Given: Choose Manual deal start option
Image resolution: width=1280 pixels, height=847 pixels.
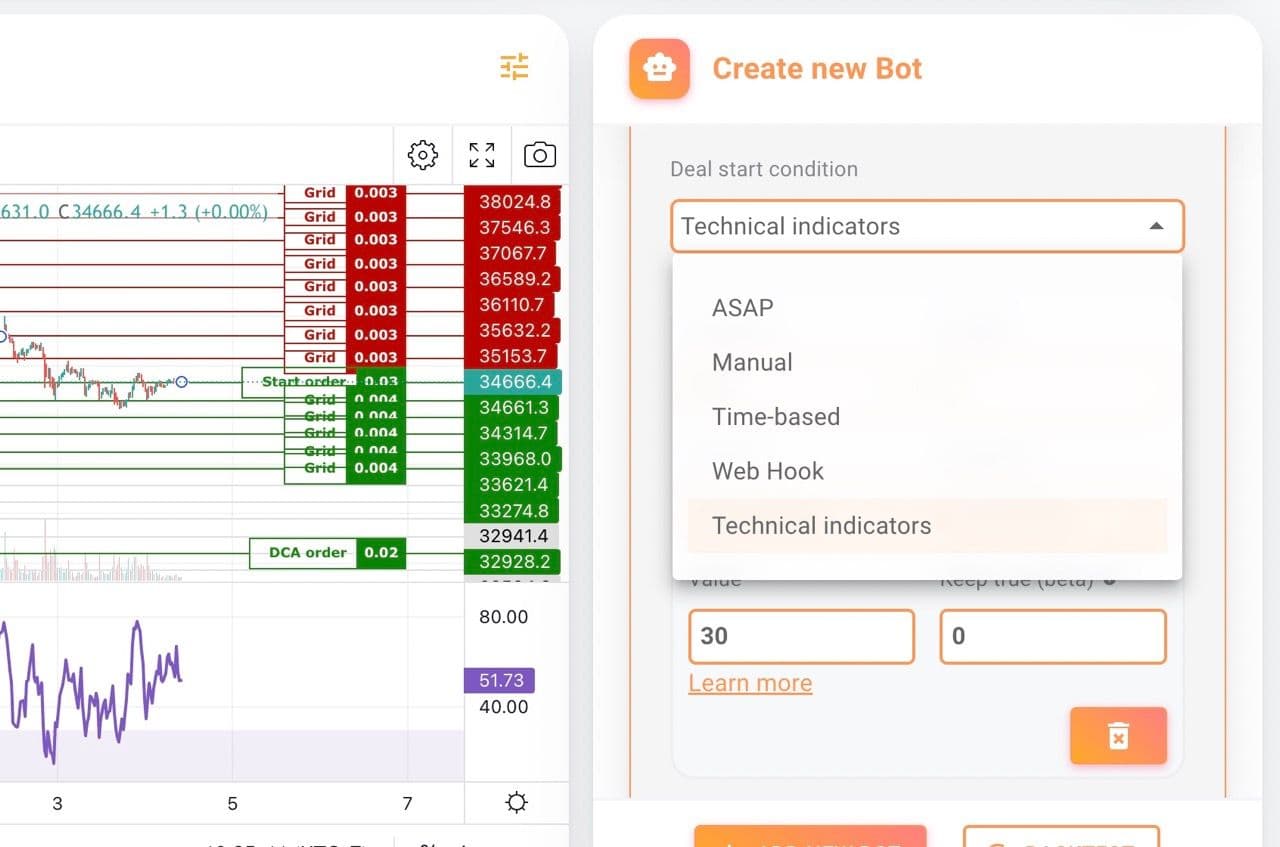Looking at the screenshot, I should point(752,362).
